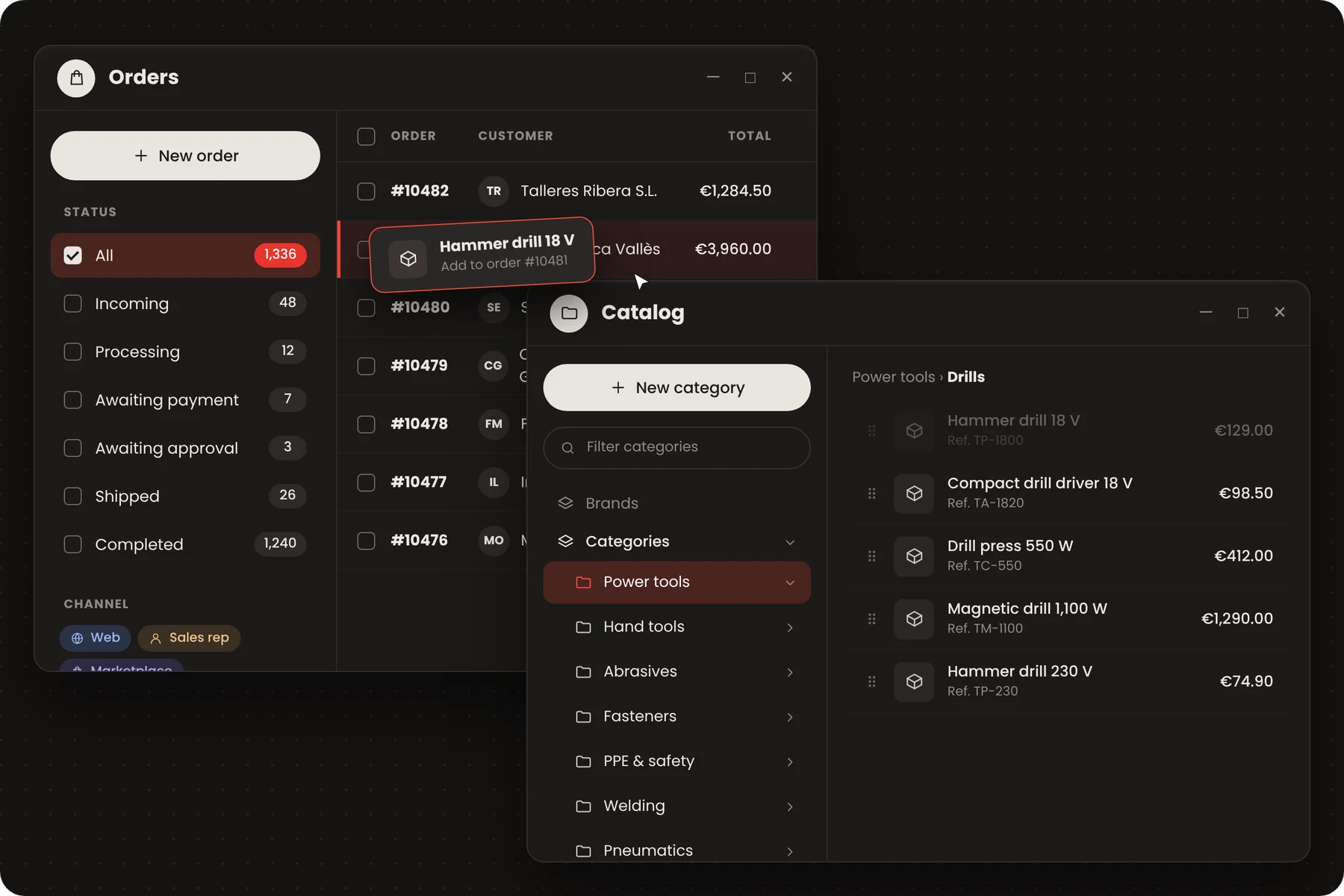Focus the Filter categories search field

pyautogui.click(x=676, y=447)
